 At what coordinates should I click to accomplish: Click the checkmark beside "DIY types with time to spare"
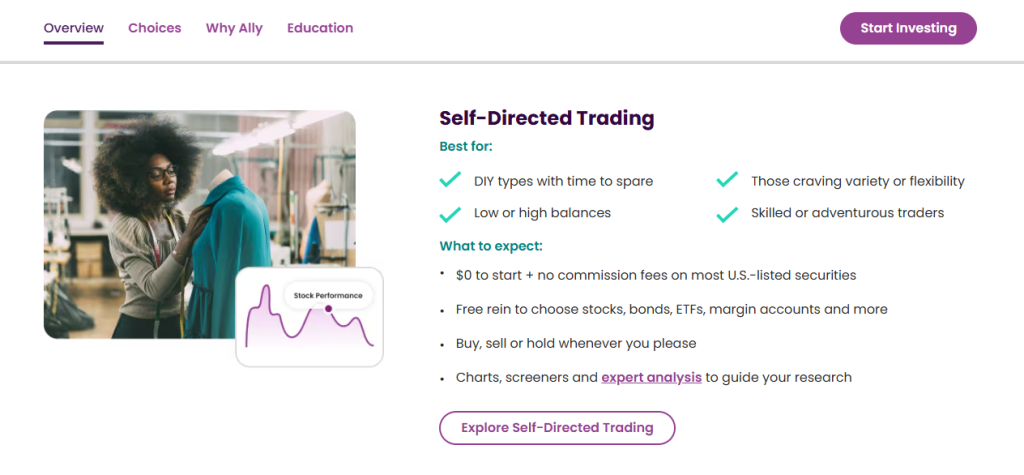tap(450, 181)
